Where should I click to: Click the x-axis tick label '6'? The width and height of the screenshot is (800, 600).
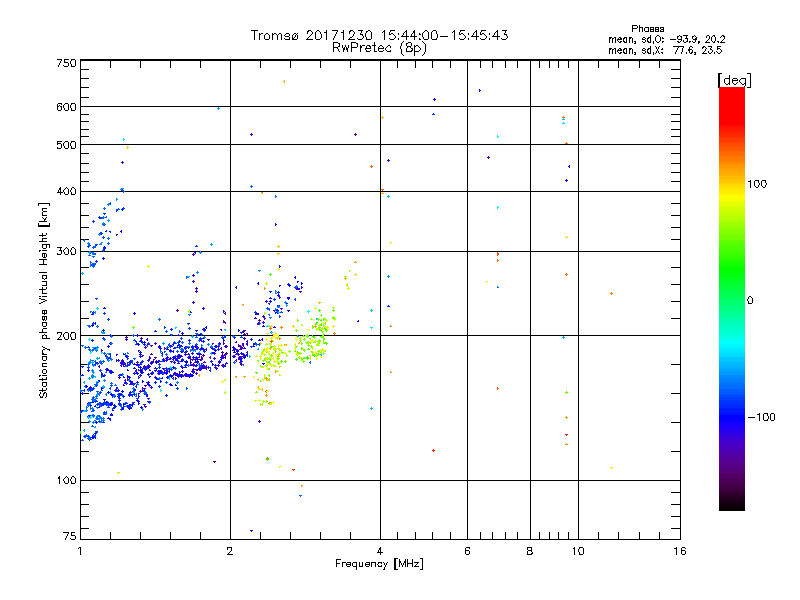(x=467, y=551)
